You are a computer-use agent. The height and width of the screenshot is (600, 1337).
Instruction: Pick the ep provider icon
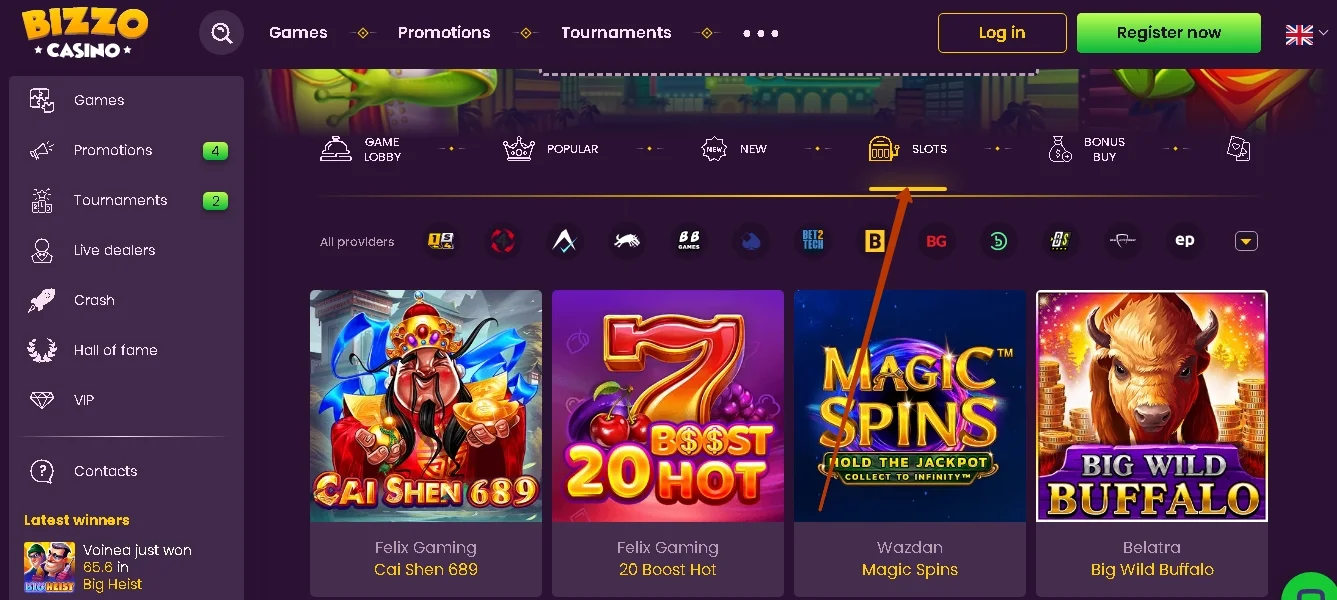pyautogui.click(x=1184, y=241)
